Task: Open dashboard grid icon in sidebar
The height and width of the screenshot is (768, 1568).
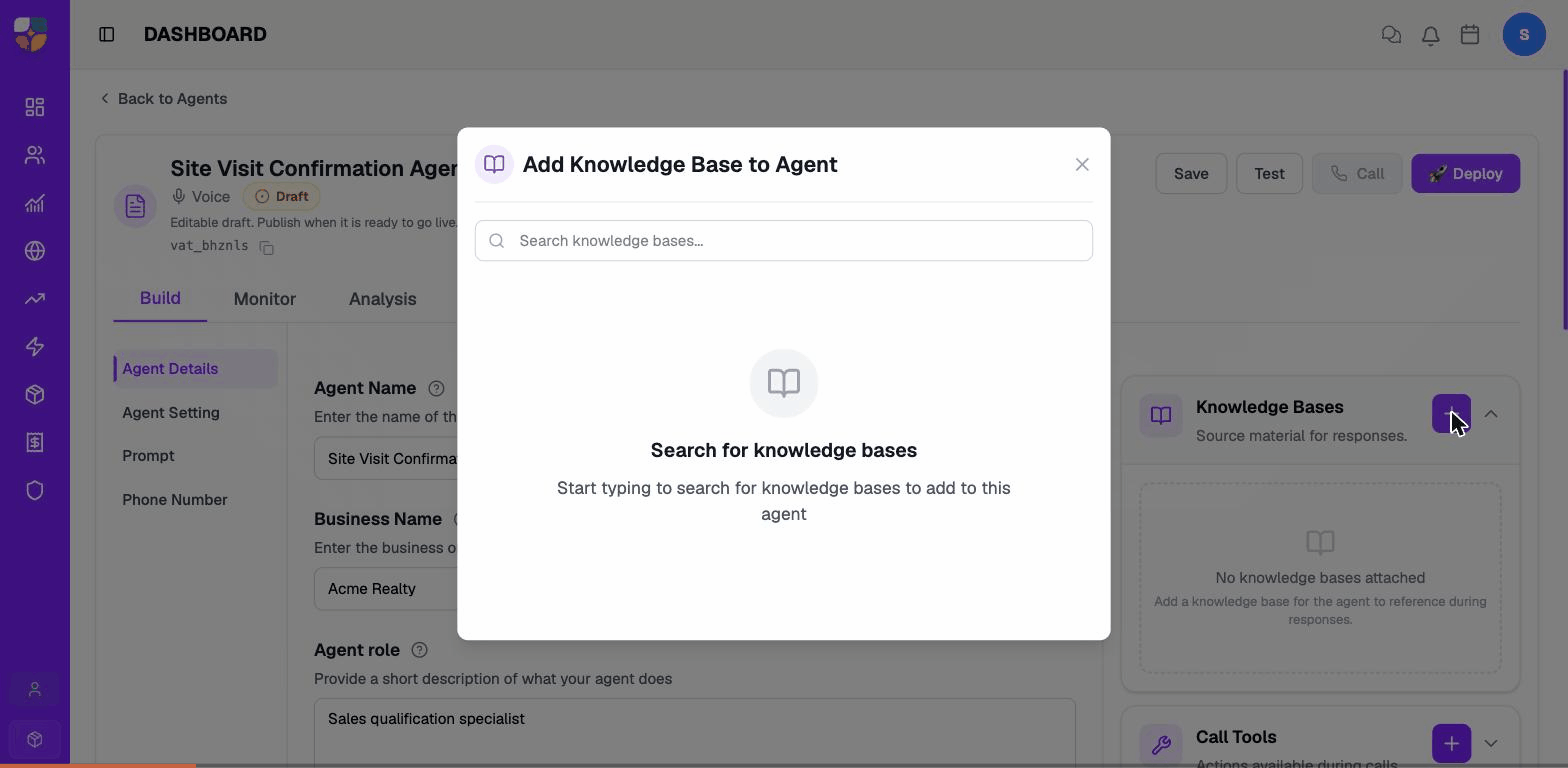Action: point(35,107)
